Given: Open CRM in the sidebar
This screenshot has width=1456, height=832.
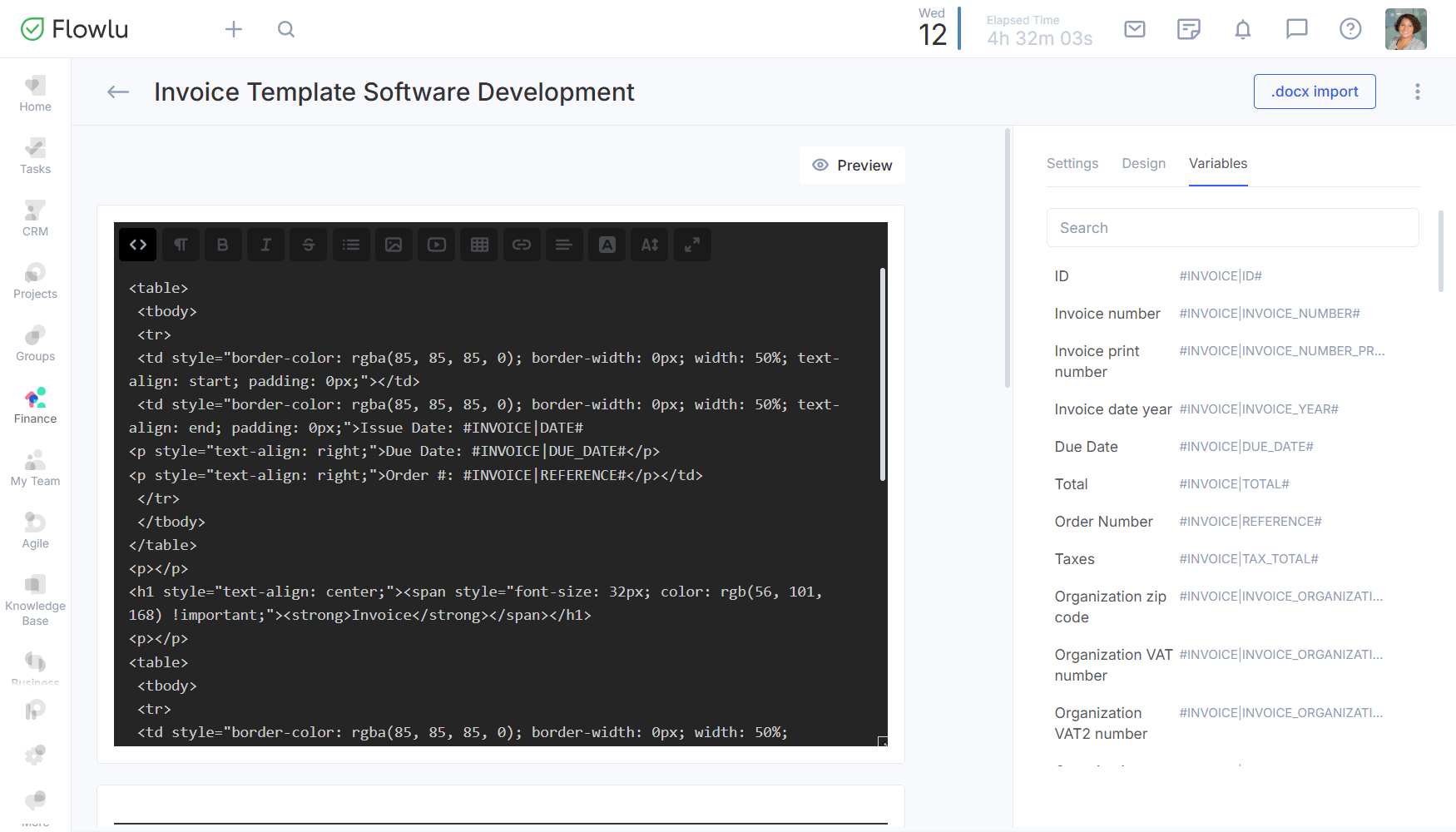Looking at the screenshot, I should (x=35, y=219).
